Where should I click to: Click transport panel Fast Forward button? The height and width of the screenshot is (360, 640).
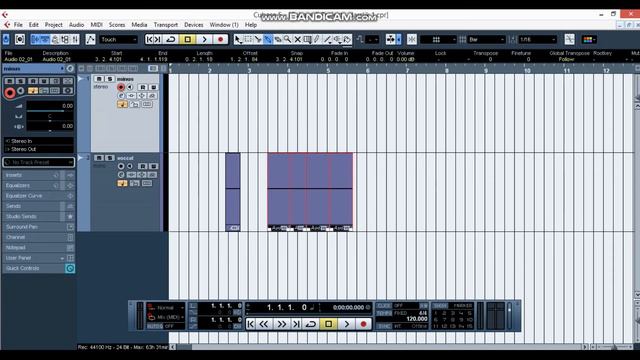(282, 324)
